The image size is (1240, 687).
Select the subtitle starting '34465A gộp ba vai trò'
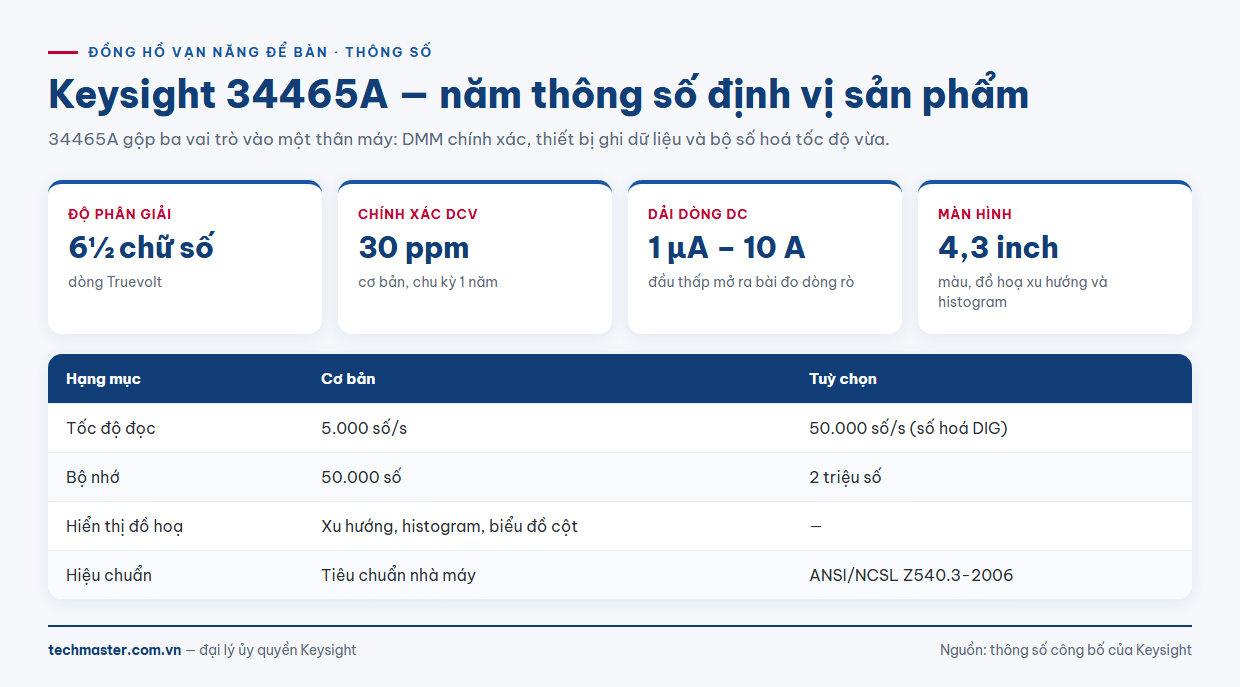[469, 139]
